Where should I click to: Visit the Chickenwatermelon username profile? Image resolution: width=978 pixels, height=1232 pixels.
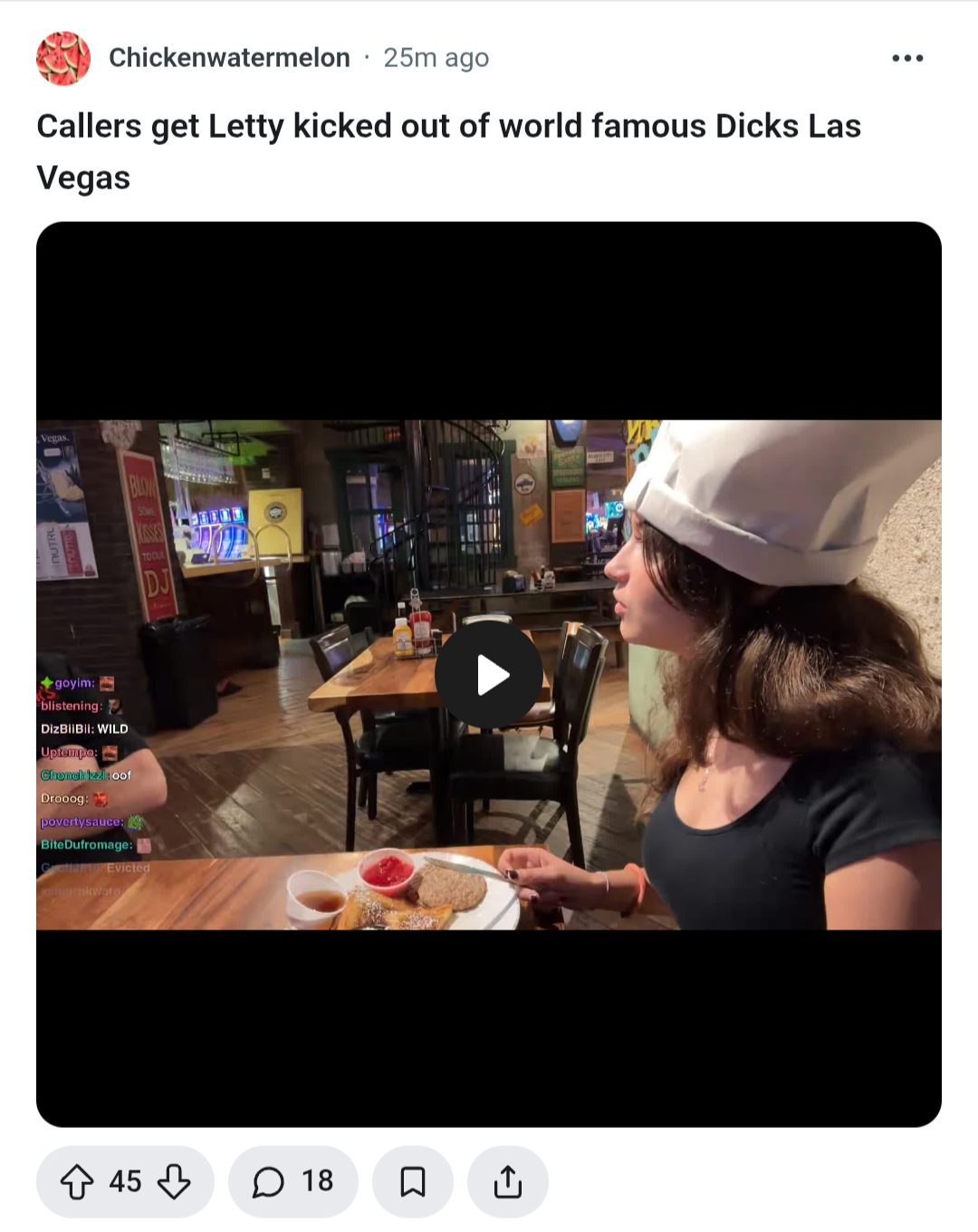(x=229, y=58)
